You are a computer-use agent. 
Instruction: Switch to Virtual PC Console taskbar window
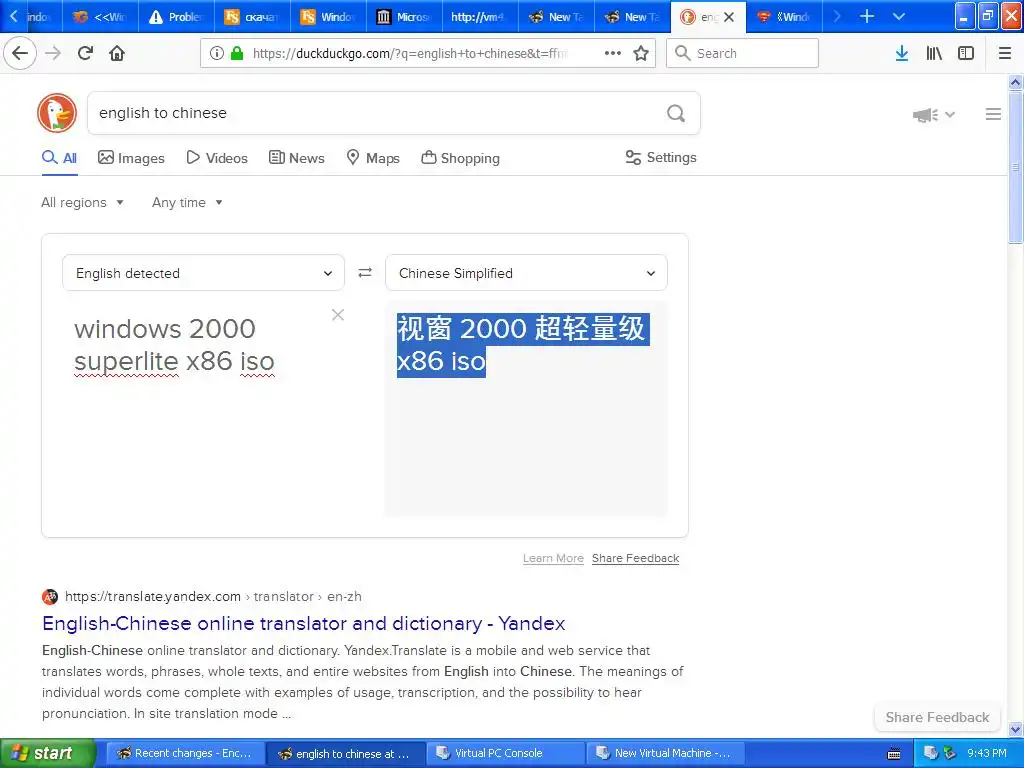click(505, 753)
